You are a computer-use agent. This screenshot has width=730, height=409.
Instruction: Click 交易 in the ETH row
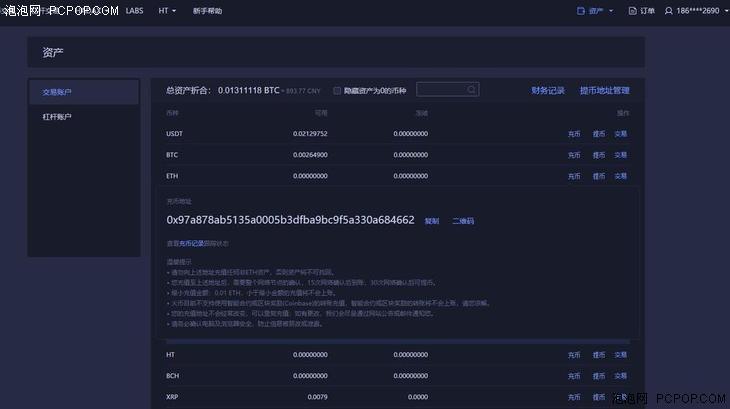[x=621, y=176]
